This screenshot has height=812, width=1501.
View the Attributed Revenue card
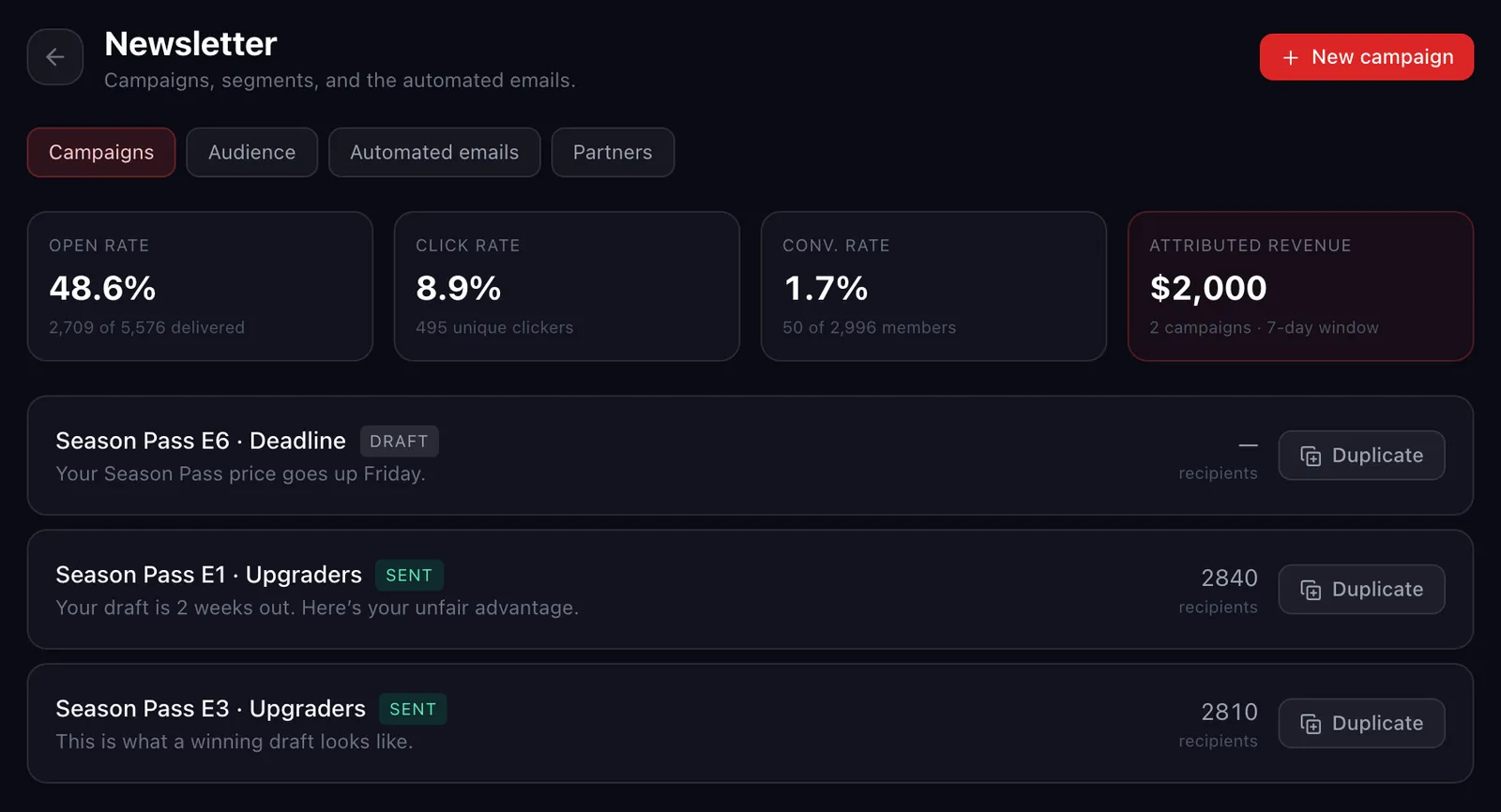[1300, 286]
